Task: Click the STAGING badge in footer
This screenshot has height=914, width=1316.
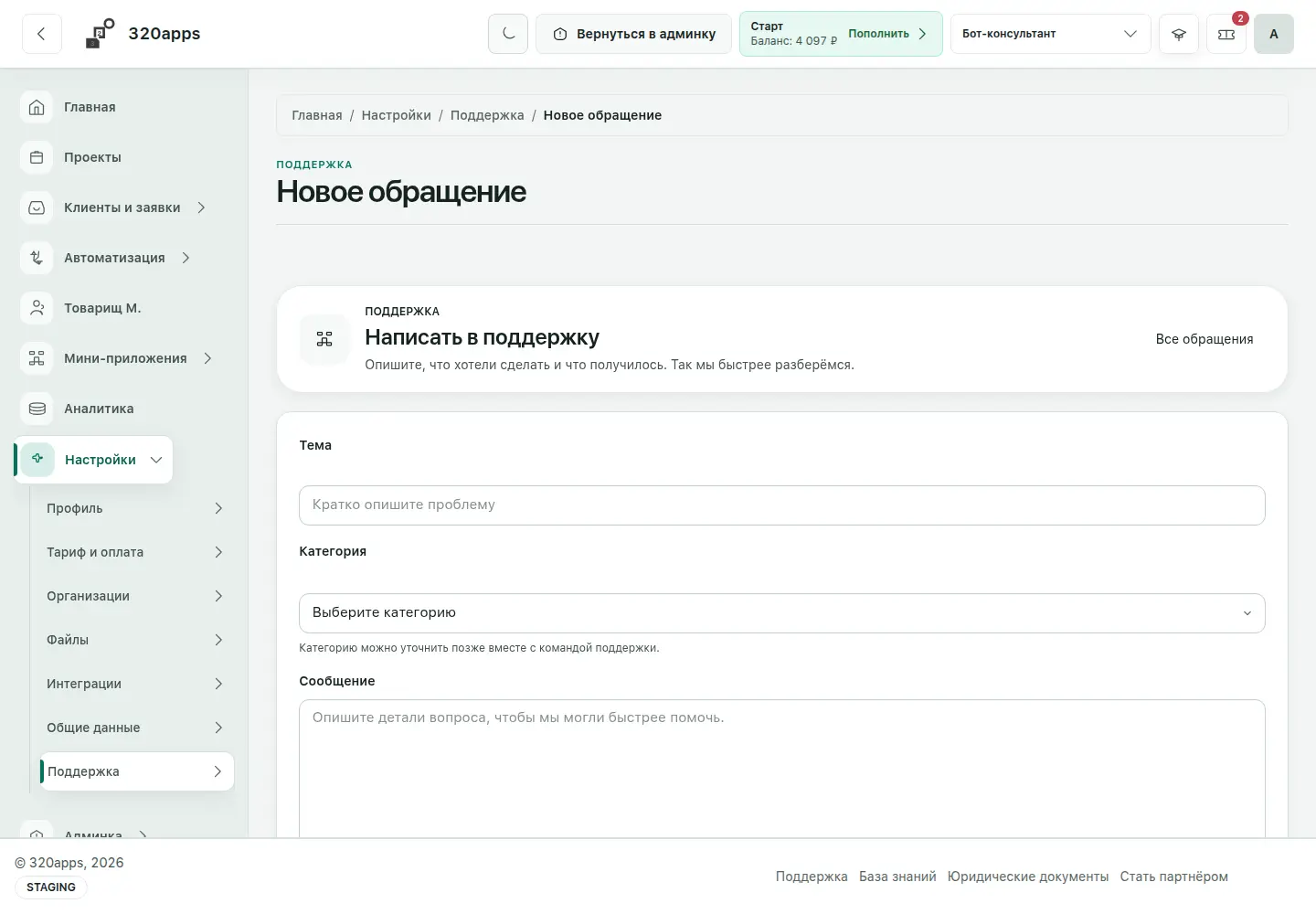Action: click(x=51, y=887)
